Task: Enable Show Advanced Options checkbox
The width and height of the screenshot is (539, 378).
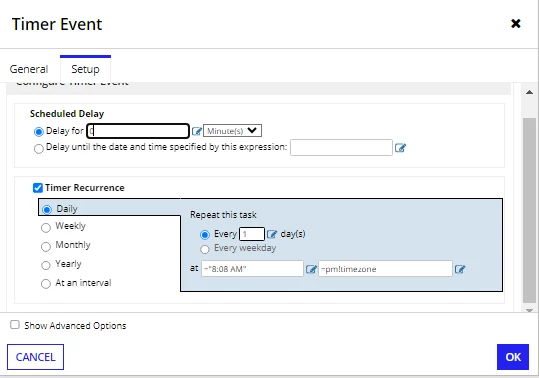Action: (x=15, y=325)
